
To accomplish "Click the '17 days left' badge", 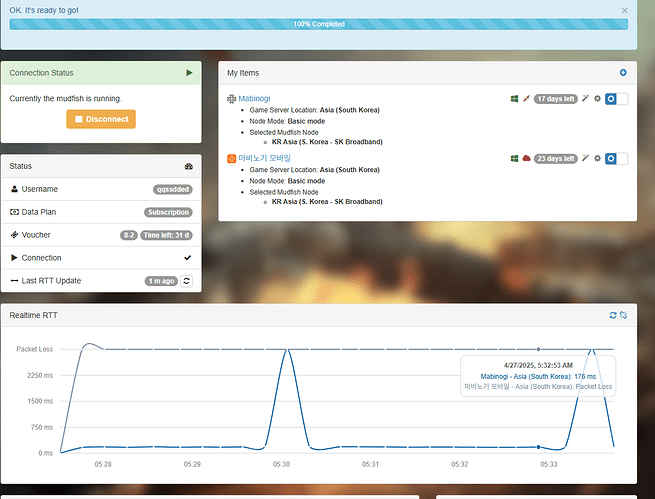I will pyautogui.click(x=556, y=99).
